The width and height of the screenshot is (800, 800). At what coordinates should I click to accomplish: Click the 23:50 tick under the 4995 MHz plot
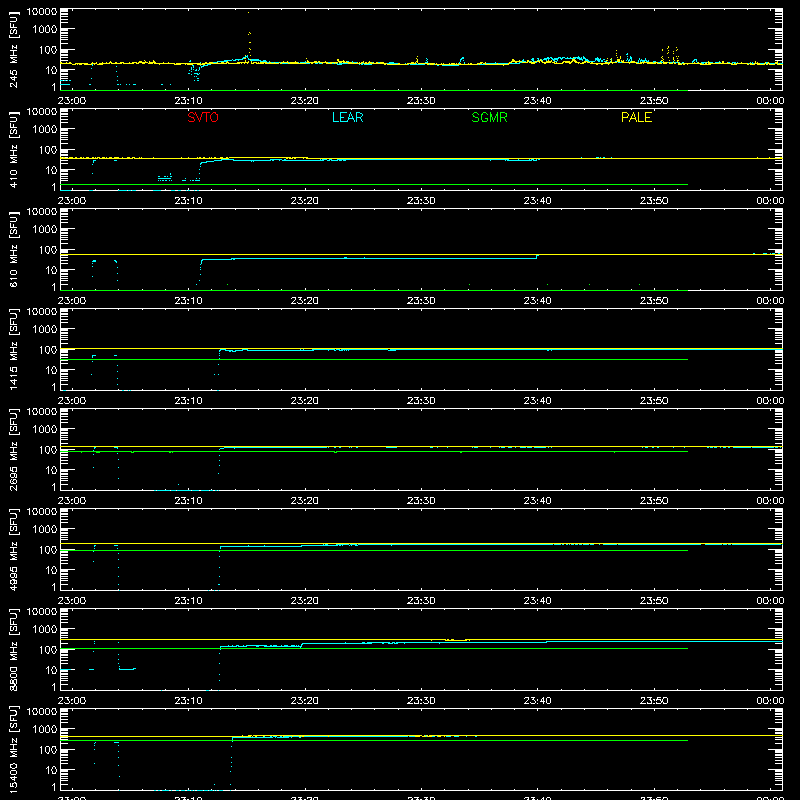pos(654,601)
